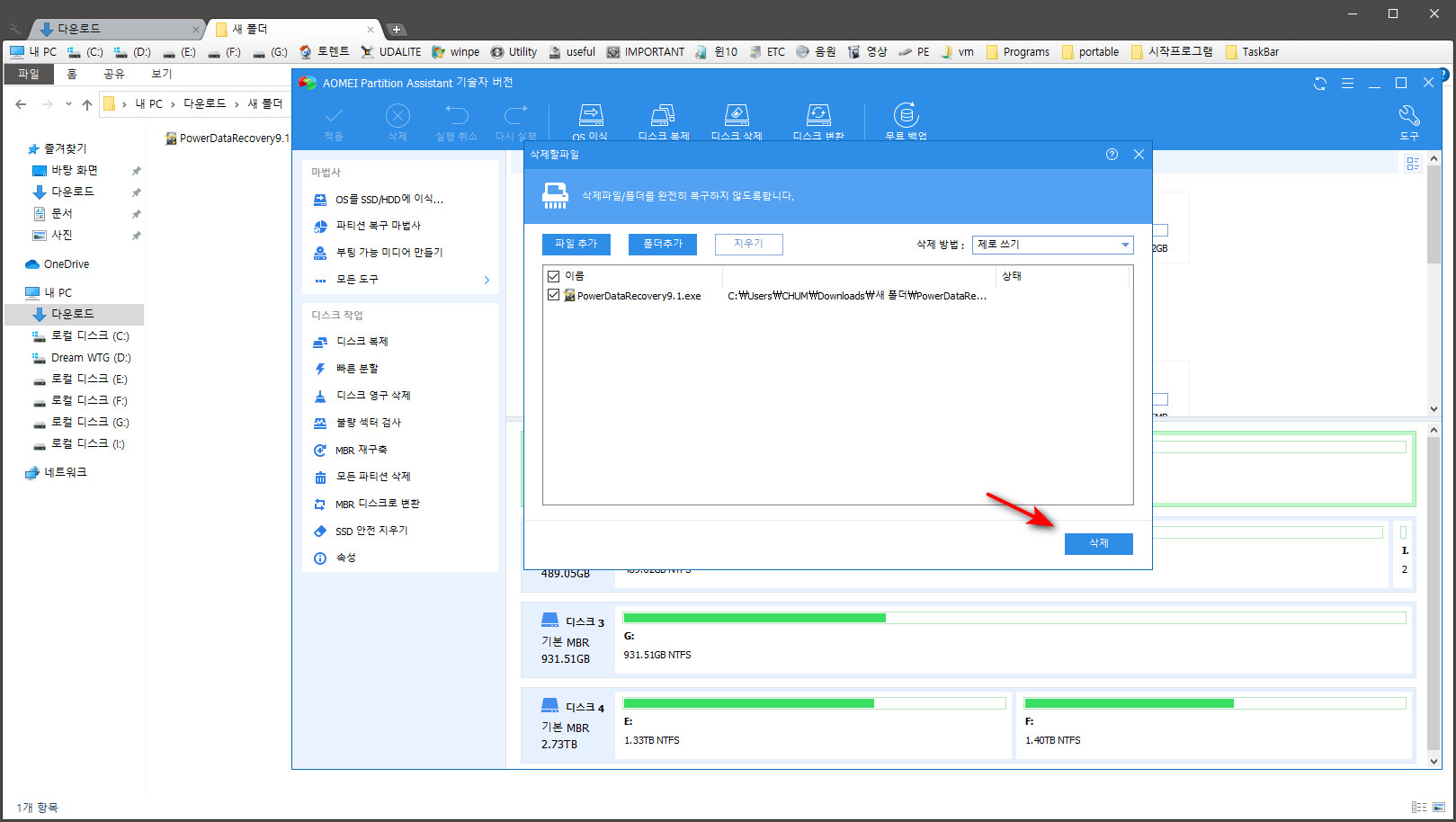
Task: Select 불량 섹터 검사 operation
Action: click(368, 423)
